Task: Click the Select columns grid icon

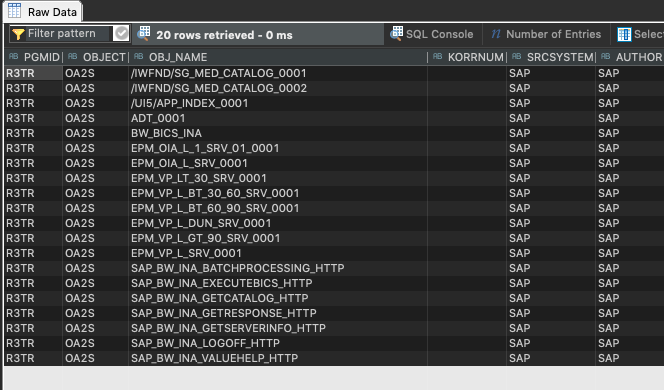Action: [x=624, y=35]
